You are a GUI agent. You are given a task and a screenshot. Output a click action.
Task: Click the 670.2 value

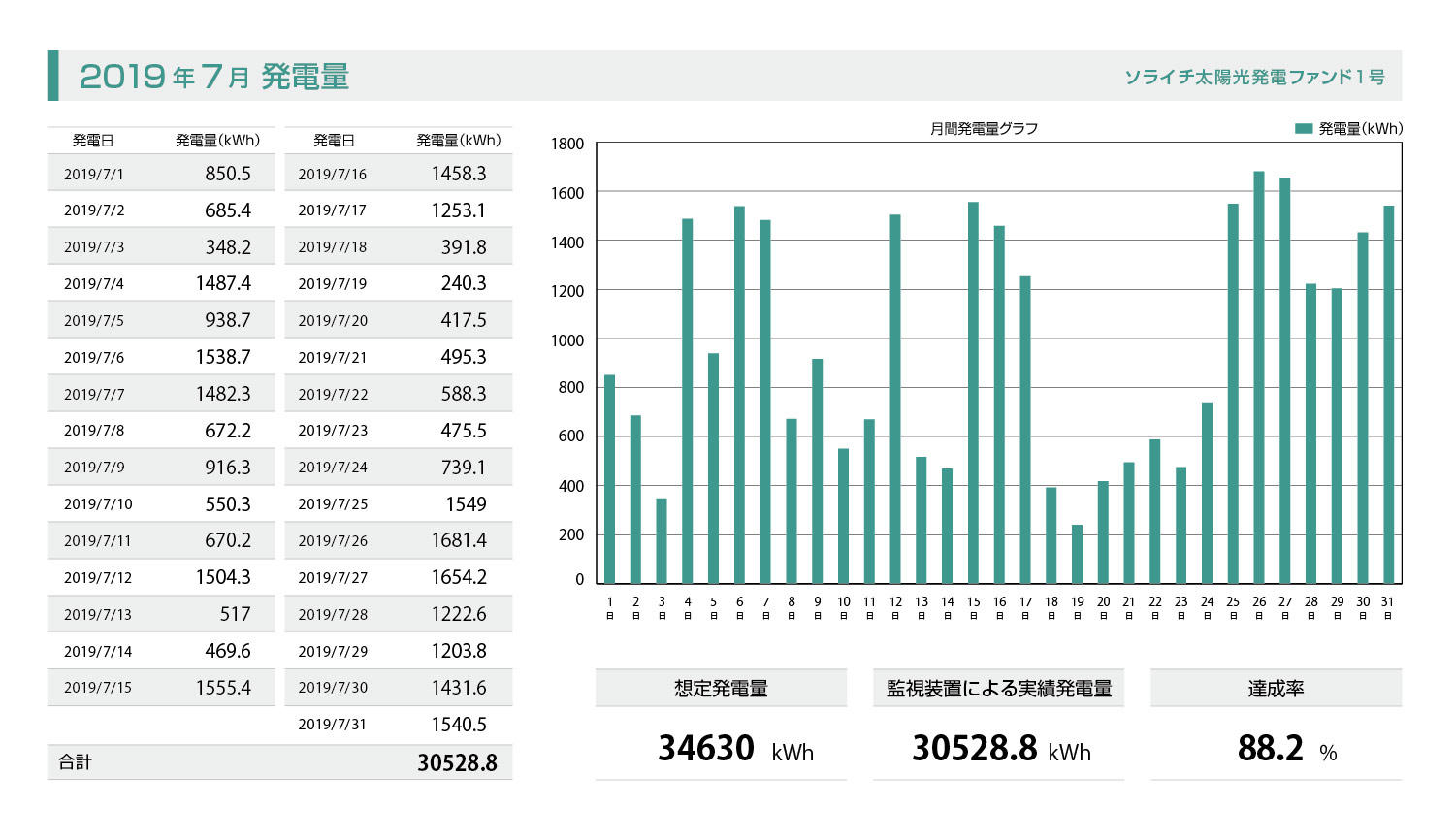228,540
